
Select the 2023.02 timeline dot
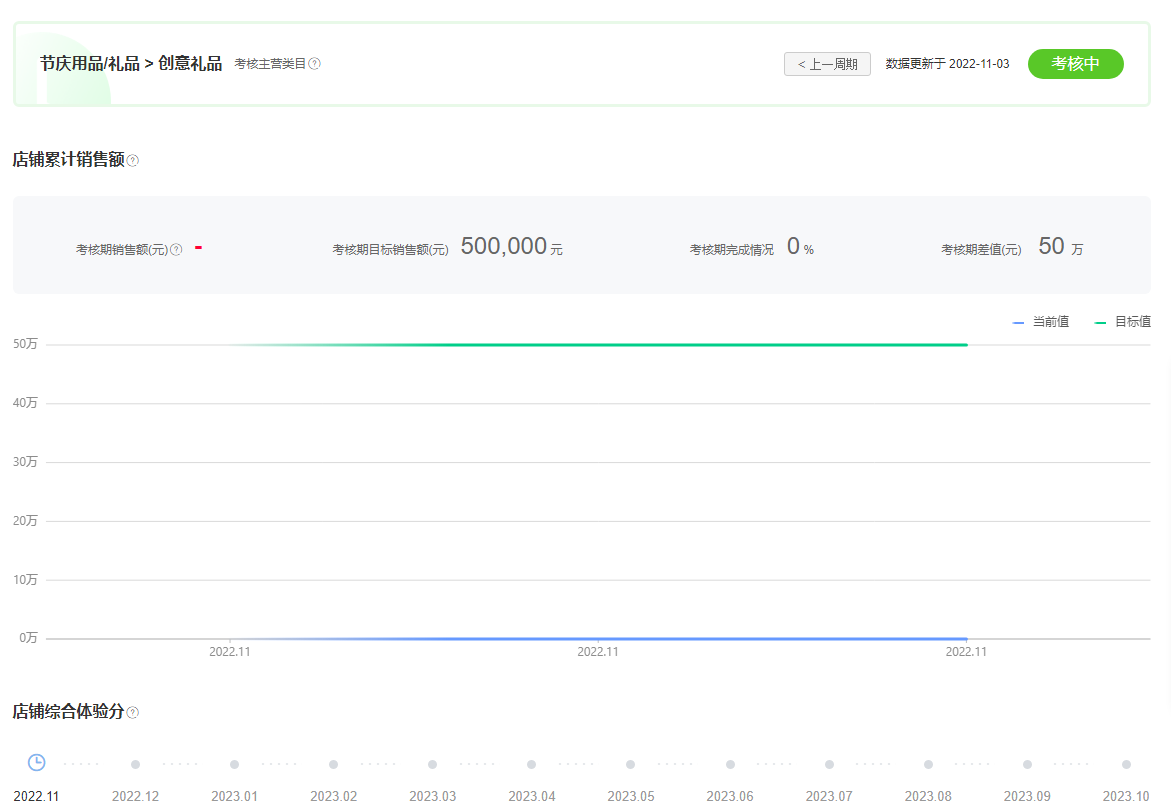point(334,764)
